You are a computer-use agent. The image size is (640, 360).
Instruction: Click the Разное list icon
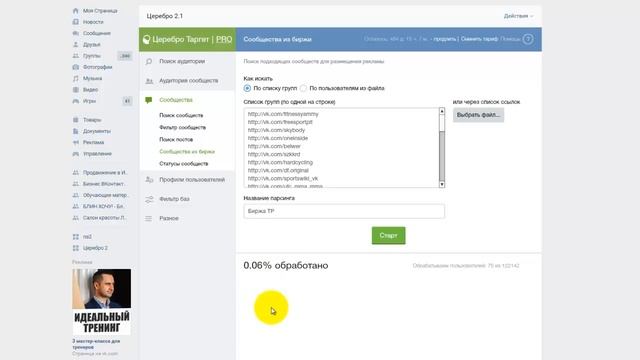click(x=149, y=218)
